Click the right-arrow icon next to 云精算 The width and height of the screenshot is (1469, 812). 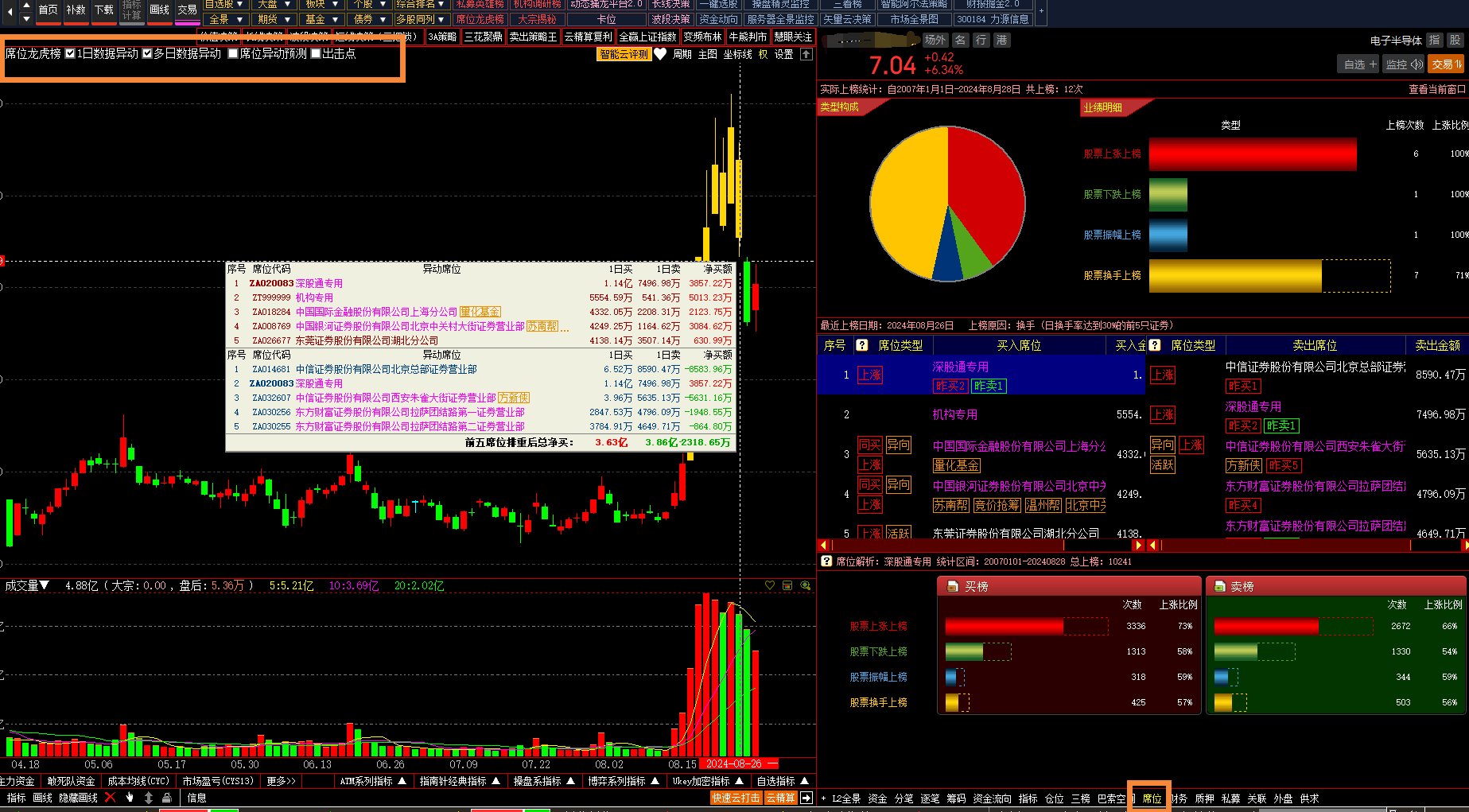806,798
